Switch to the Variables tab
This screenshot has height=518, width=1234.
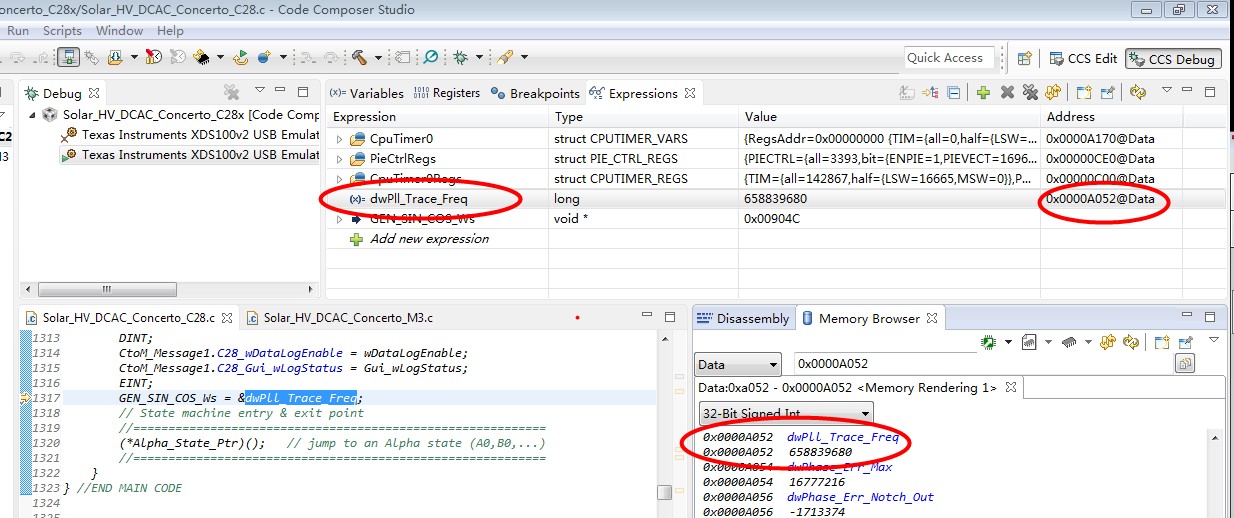(366, 93)
